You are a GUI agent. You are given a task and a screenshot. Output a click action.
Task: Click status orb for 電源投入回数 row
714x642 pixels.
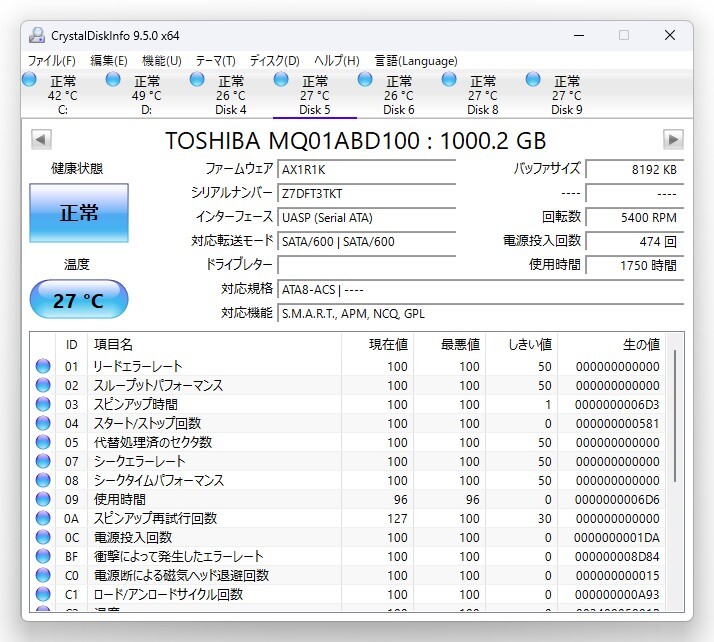(x=43, y=538)
